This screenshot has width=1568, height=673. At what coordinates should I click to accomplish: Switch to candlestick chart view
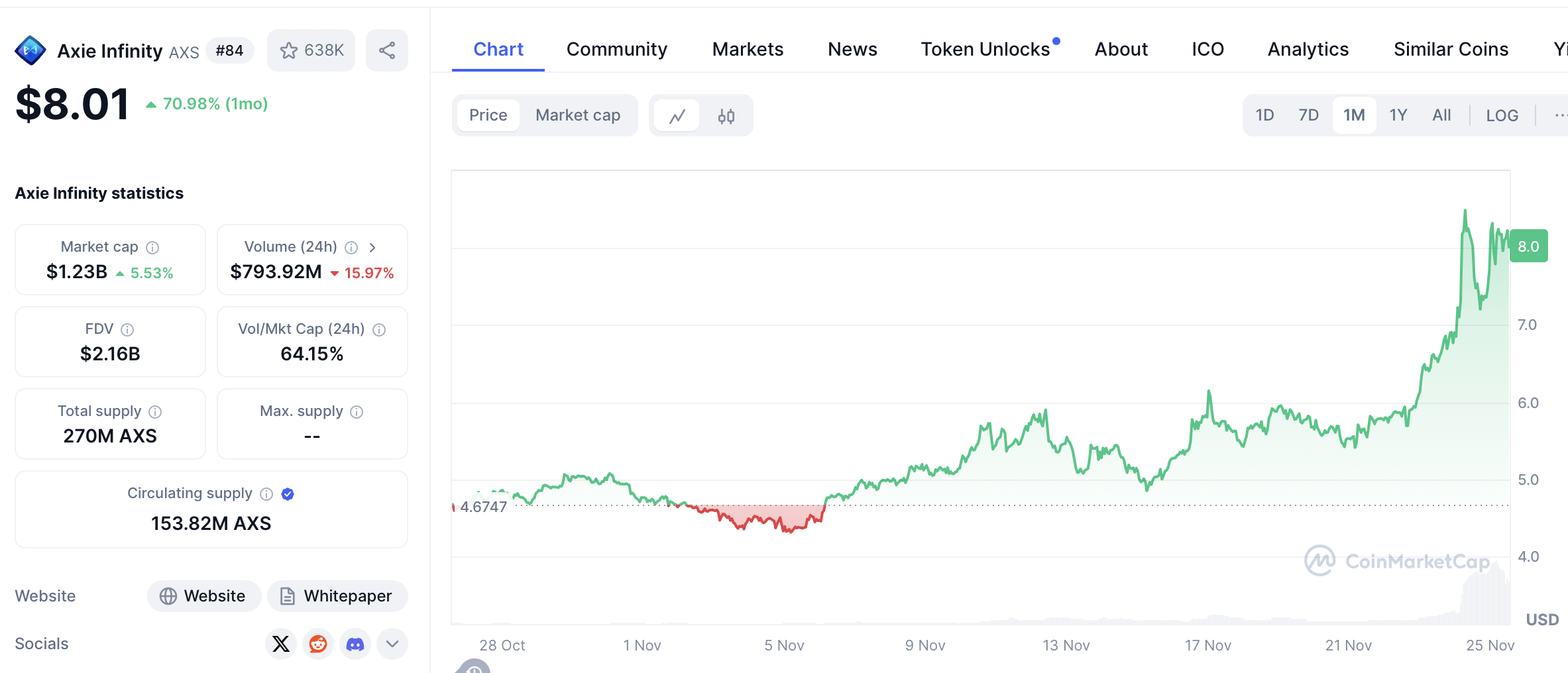click(726, 116)
